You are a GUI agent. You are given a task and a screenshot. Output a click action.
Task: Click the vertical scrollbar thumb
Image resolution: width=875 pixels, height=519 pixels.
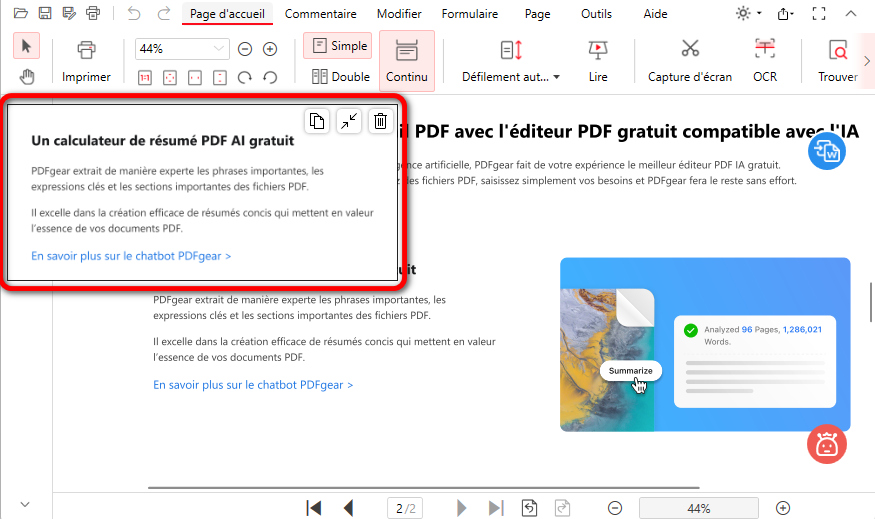pos(871,302)
